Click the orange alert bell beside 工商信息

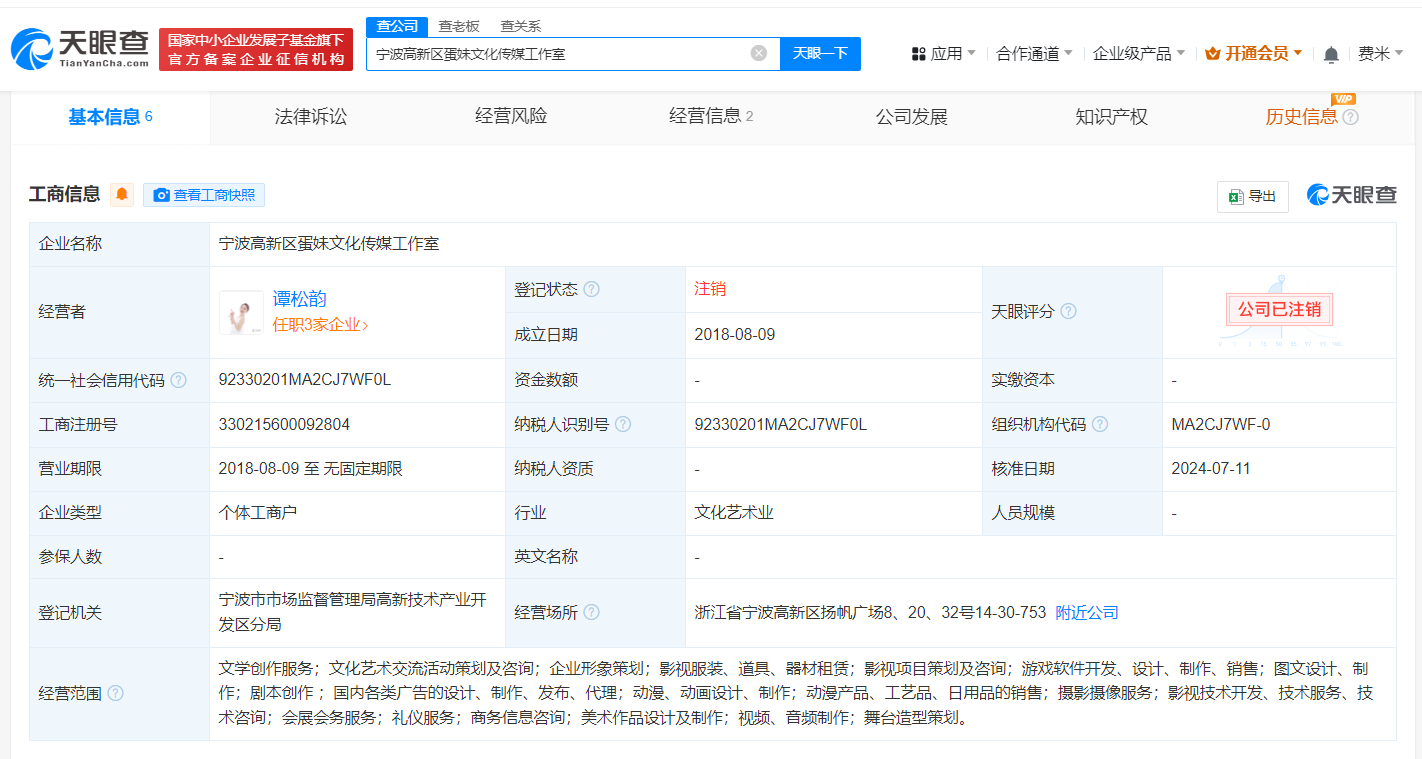coord(122,195)
